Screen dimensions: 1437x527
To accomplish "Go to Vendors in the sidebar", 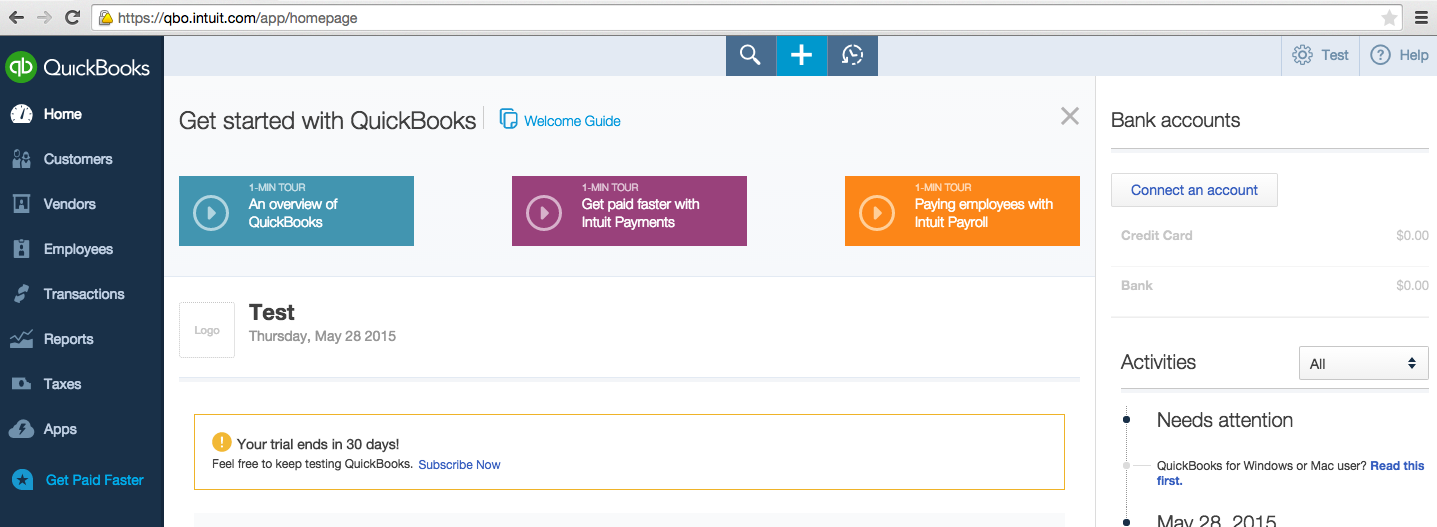I will pos(69,204).
